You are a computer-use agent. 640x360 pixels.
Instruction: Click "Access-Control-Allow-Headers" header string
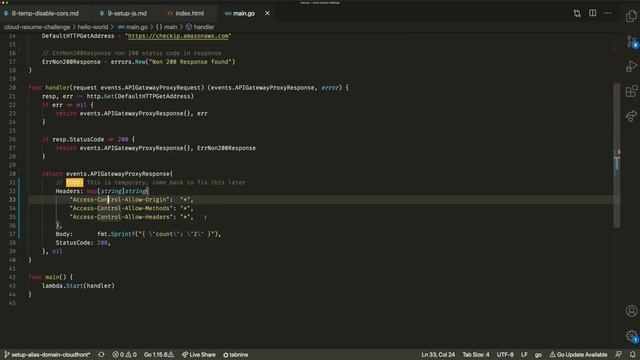pyautogui.click(x=121, y=217)
